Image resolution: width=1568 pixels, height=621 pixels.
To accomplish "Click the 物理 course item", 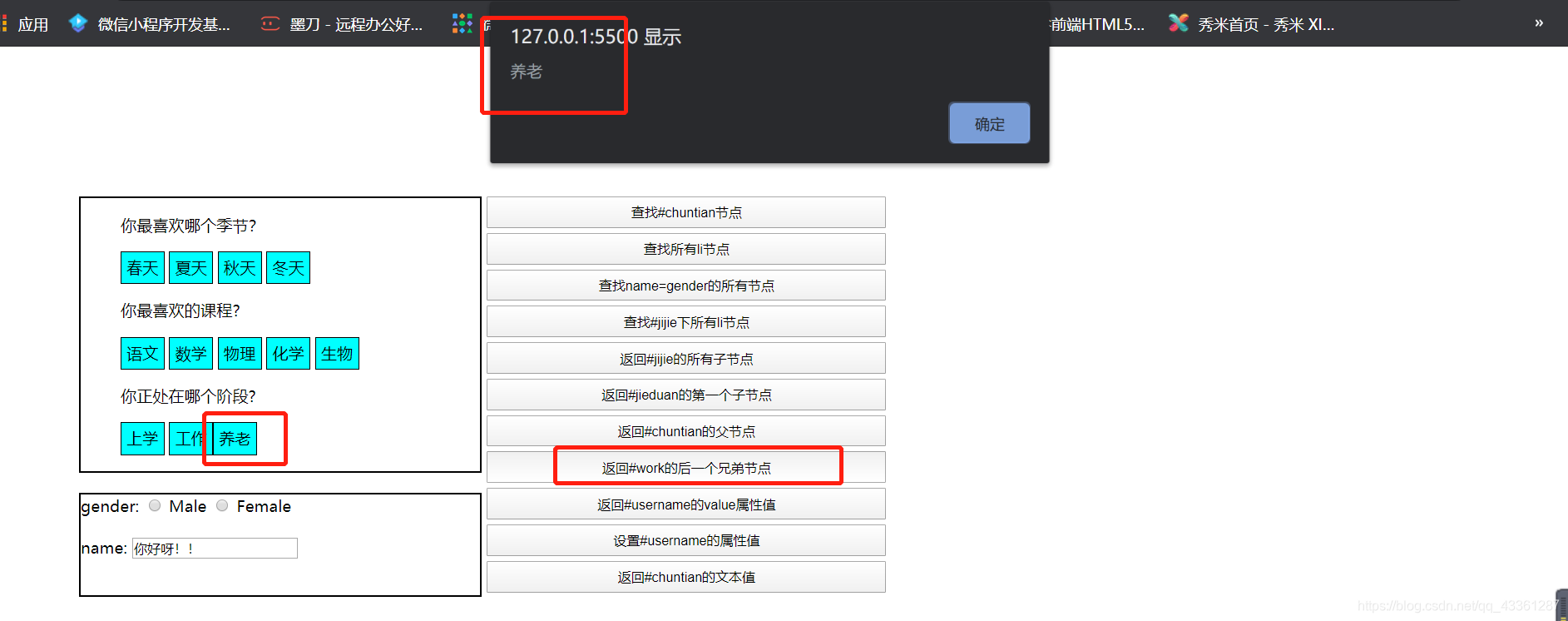I will (x=240, y=353).
